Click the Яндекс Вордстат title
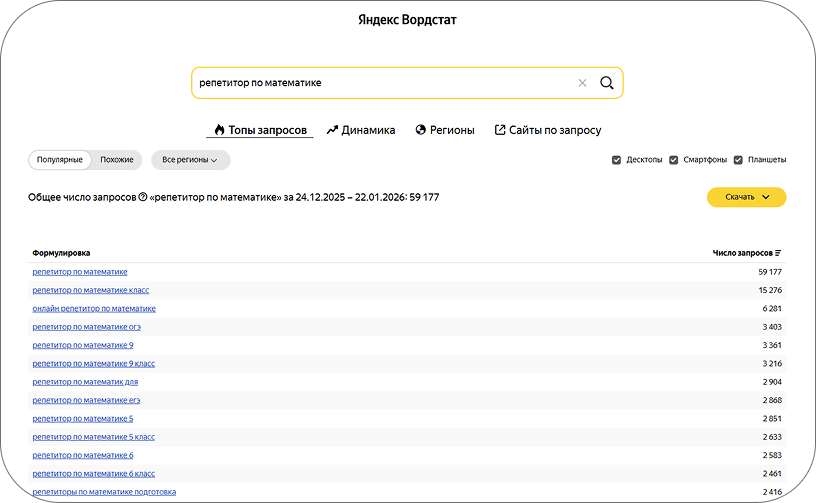The width and height of the screenshot is (816, 503). (407, 20)
